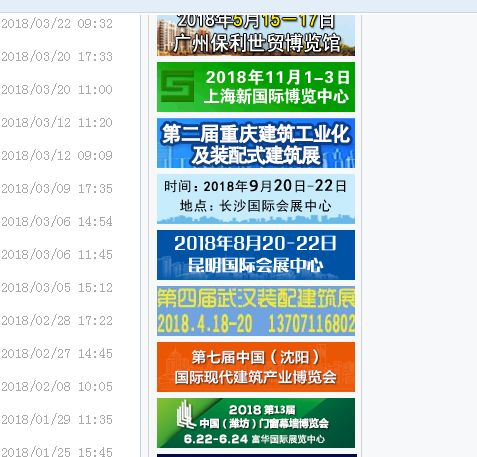
Task: Select timestamp 2018/03/20 11:00
Action: click(57, 90)
